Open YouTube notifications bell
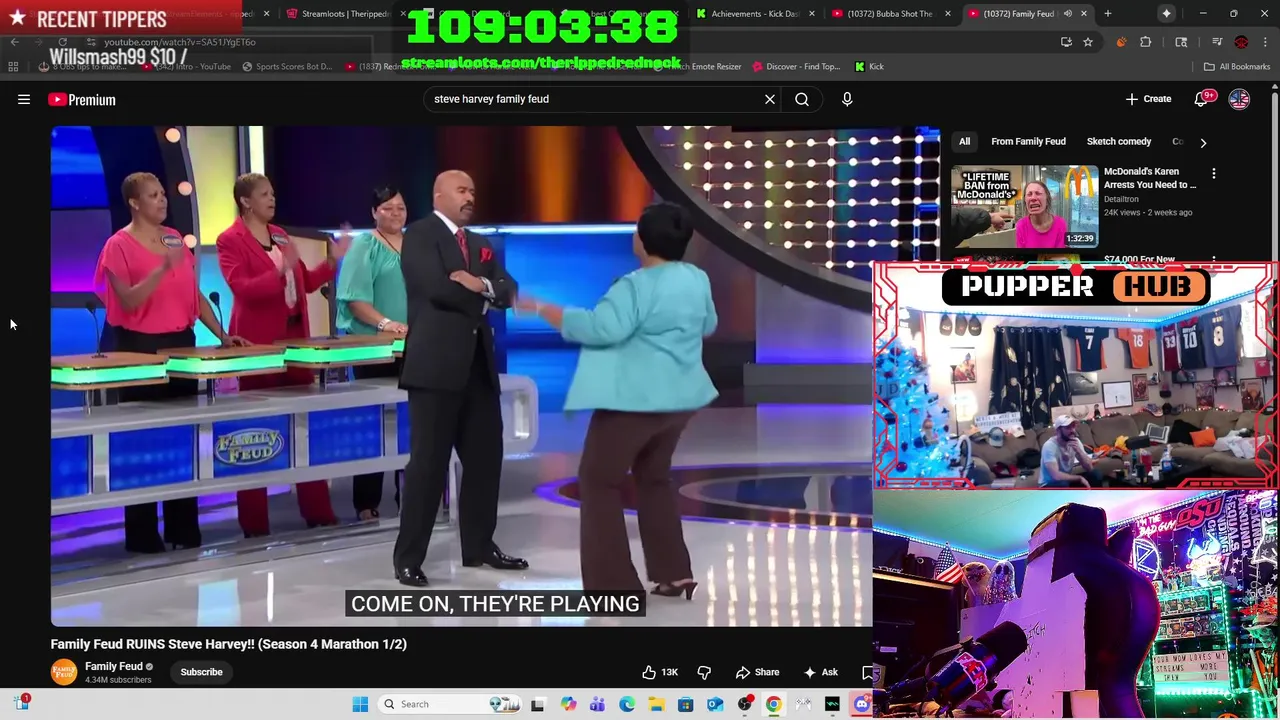 click(1203, 99)
